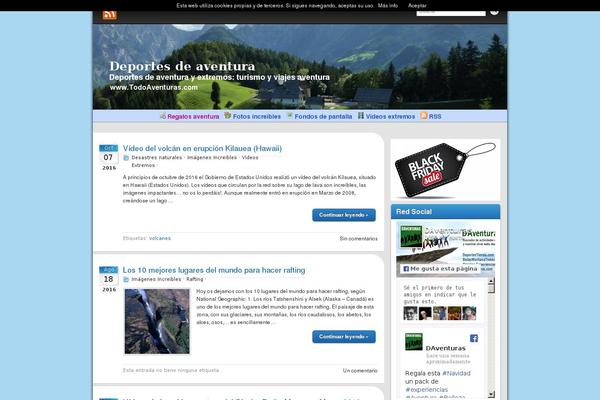Click the folder icon under the rafting post title
This screenshot has width=600, height=400.
126,279
